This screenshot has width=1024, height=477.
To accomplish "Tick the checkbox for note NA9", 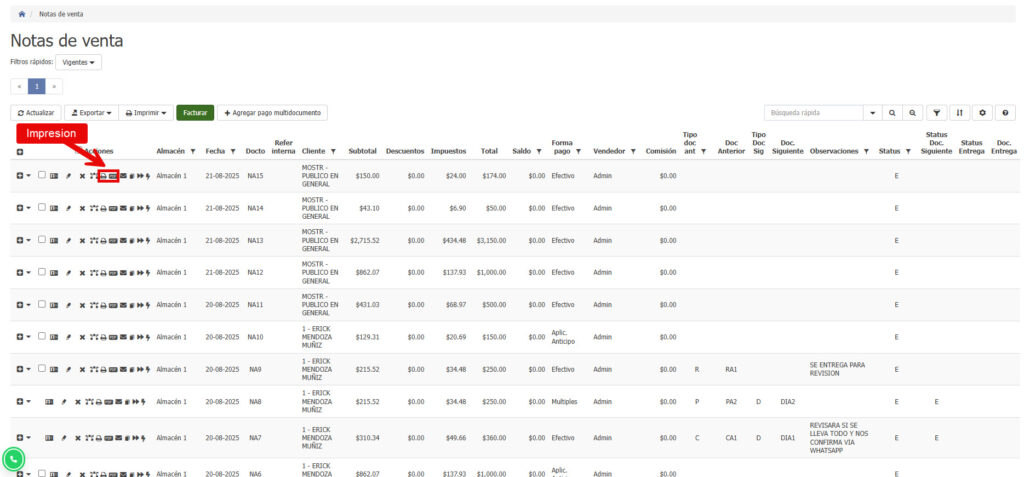I will coord(42,369).
